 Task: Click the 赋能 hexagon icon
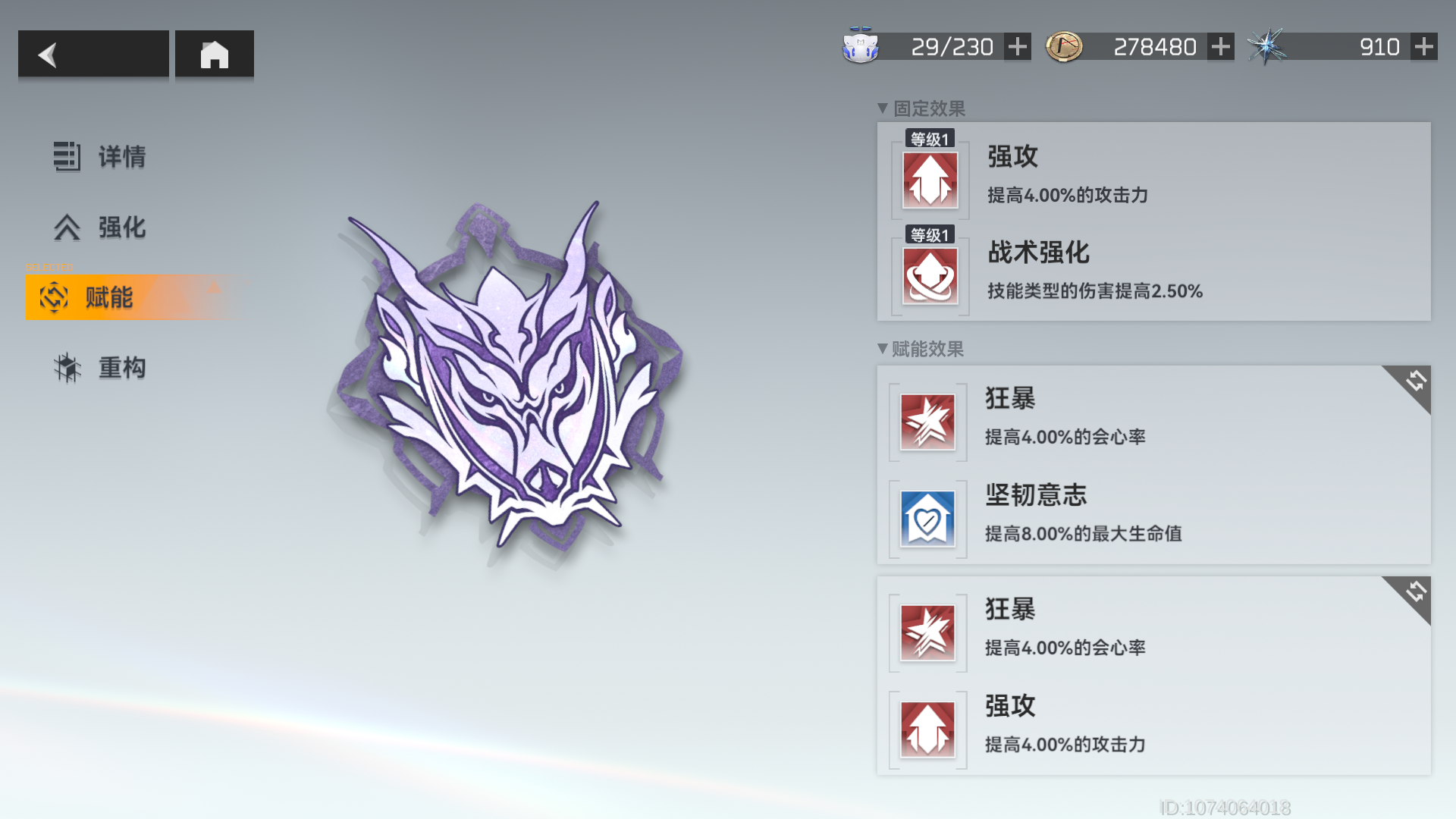[54, 297]
